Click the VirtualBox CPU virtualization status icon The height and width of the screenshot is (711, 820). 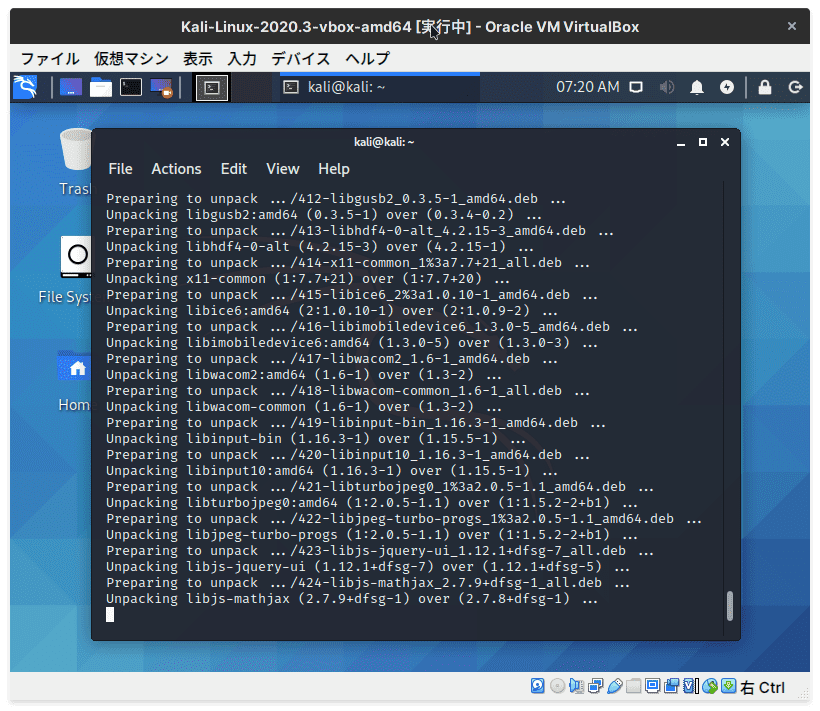pos(690,686)
